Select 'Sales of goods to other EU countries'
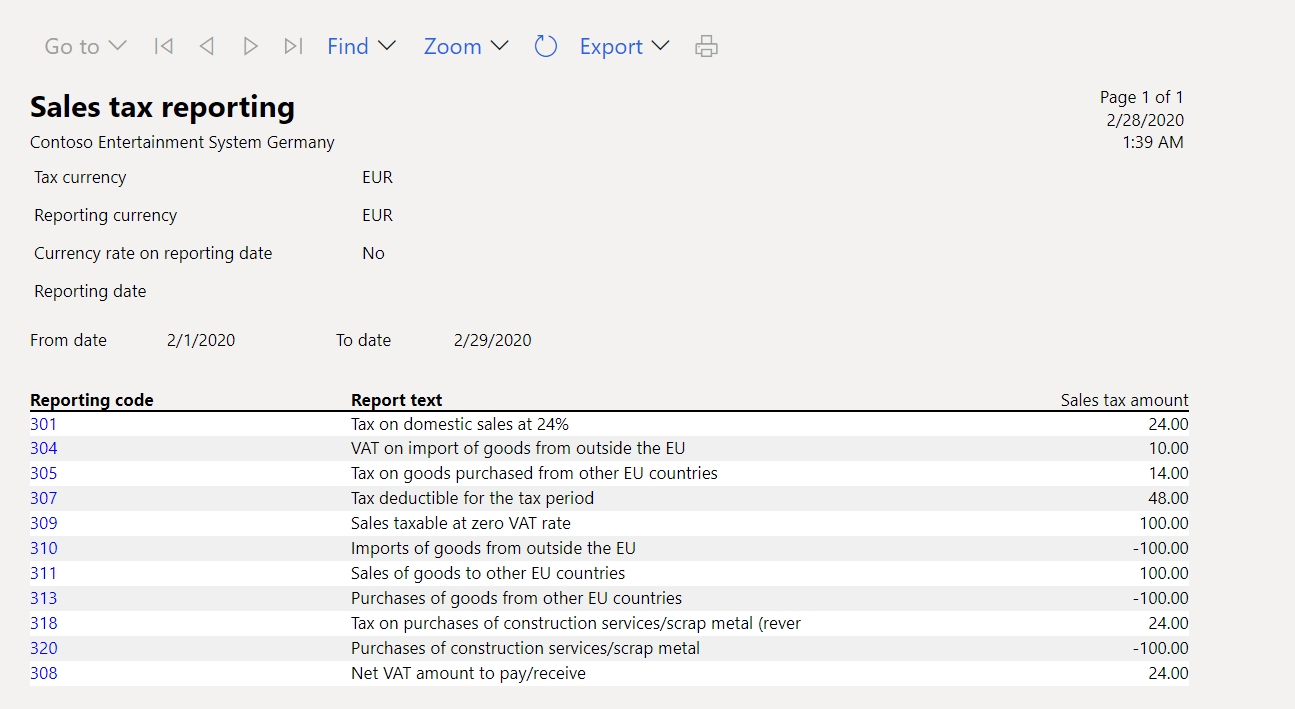1295x709 pixels. pos(488,573)
